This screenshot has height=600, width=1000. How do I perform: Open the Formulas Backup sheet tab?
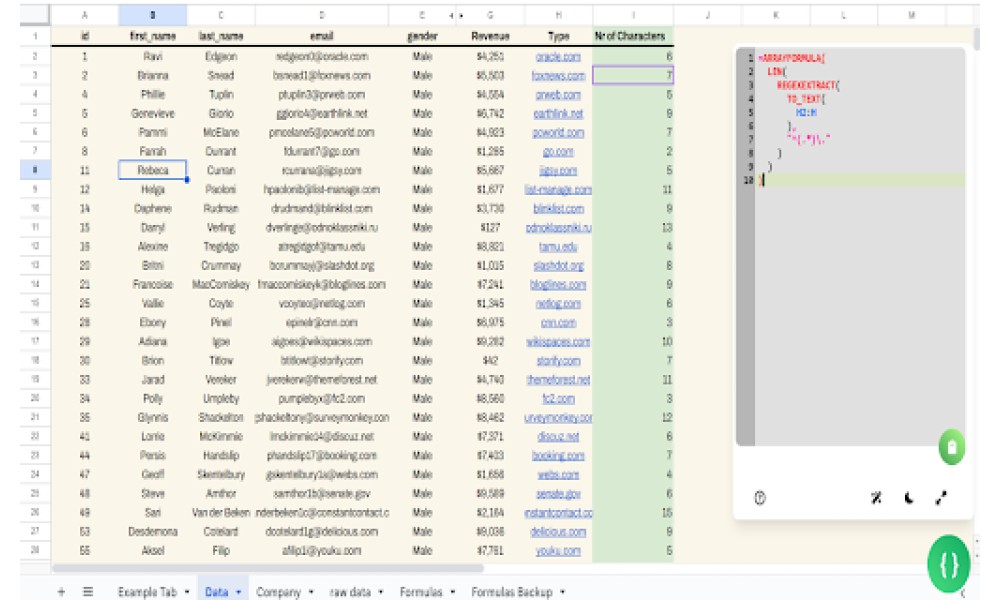[511, 592]
